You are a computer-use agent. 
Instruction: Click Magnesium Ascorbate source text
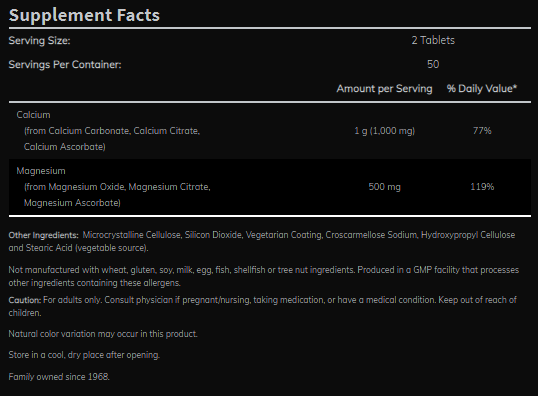coord(72,203)
